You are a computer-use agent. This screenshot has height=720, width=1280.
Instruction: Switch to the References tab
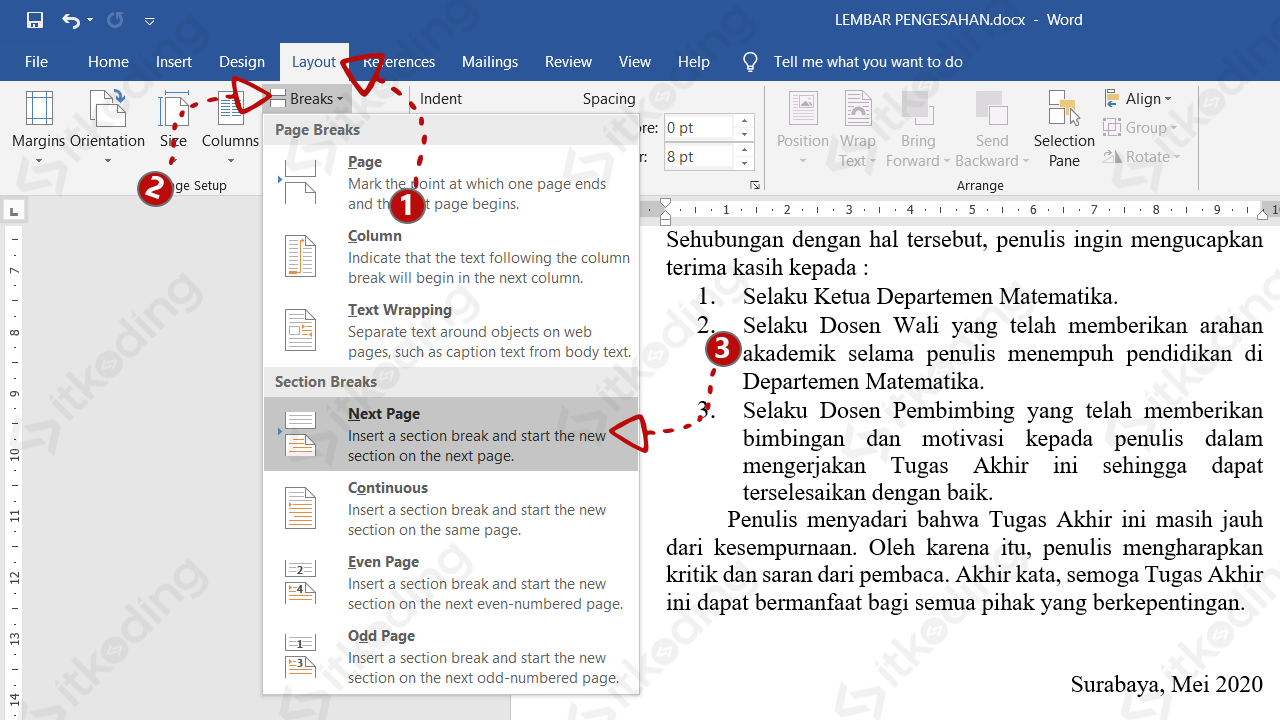[x=399, y=61]
